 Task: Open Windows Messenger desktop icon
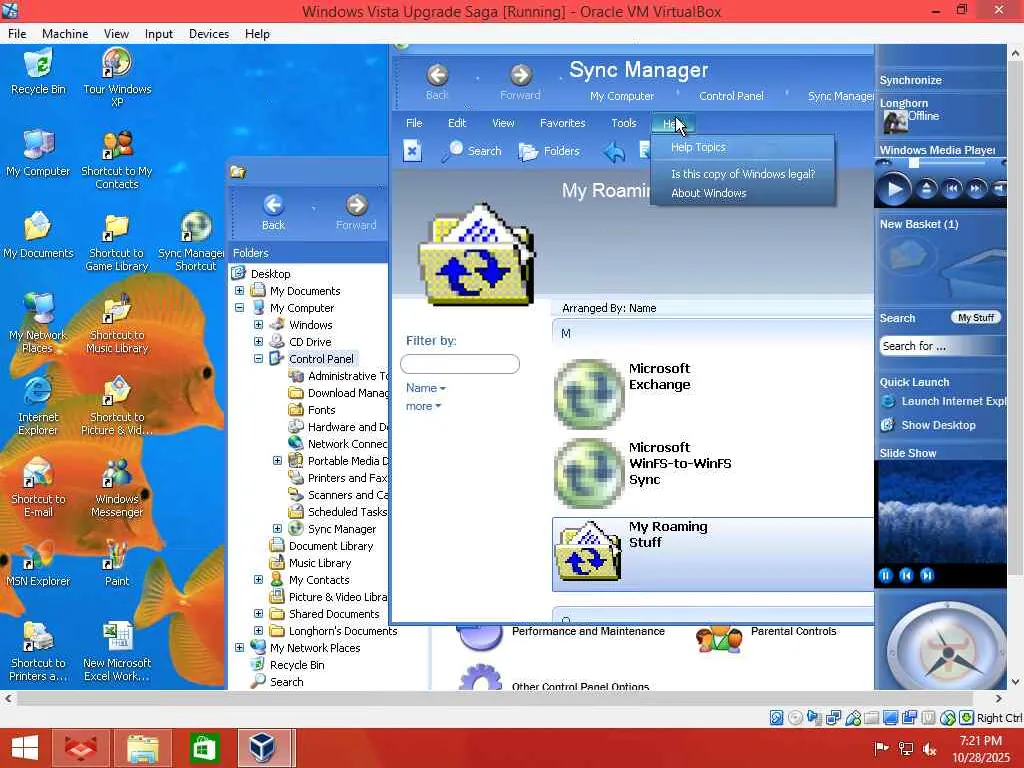click(117, 488)
